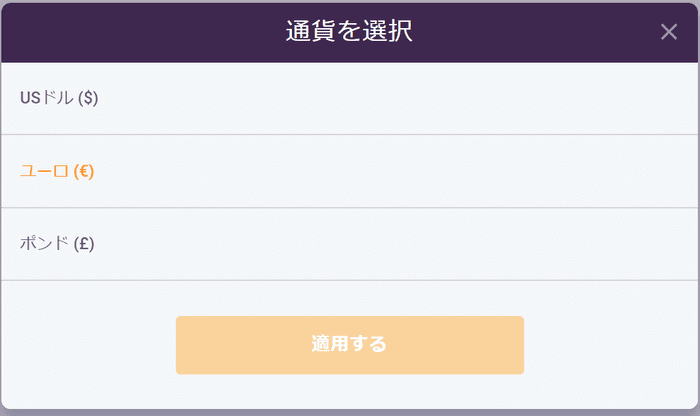Close the currency selection dialog
Image resolution: width=700 pixels, height=416 pixels.
click(x=669, y=31)
